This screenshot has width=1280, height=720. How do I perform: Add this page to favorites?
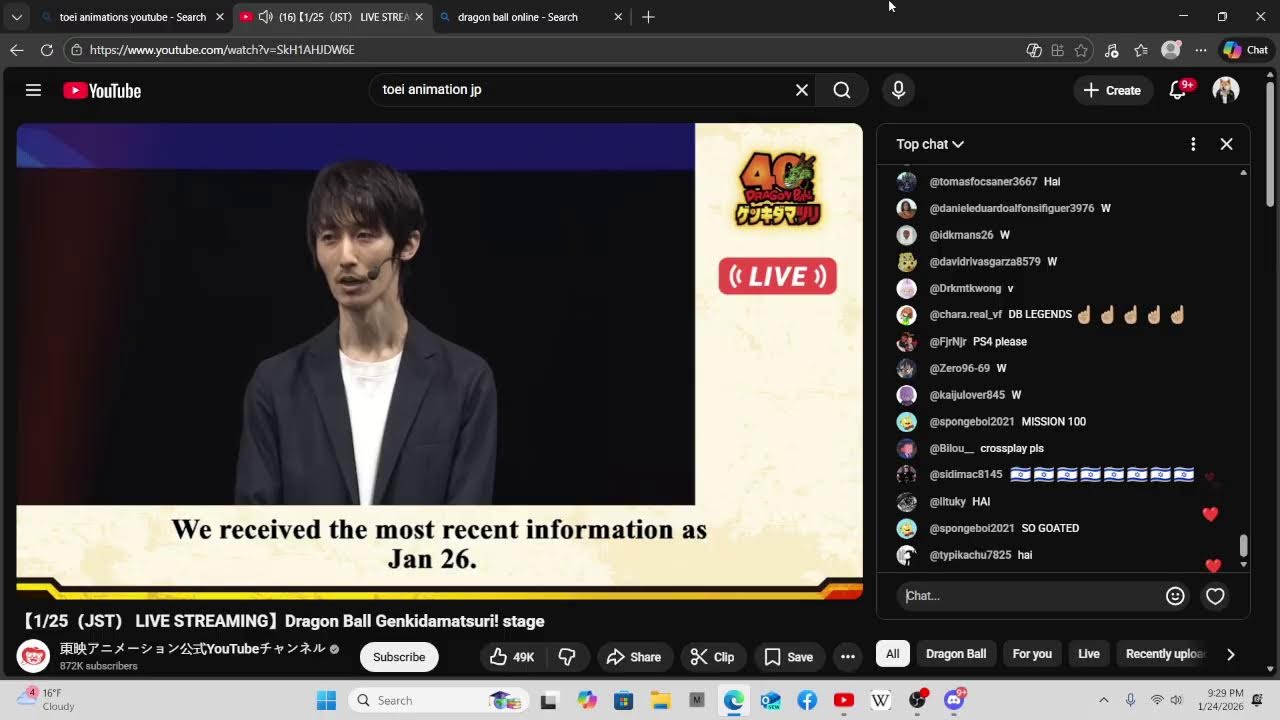point(1081,50)
